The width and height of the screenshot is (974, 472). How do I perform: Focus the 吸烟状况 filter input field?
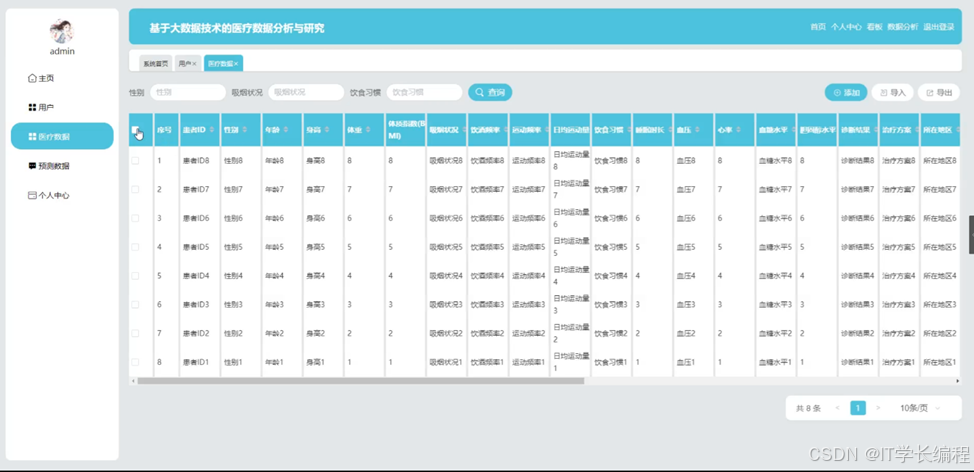[306, 93]
